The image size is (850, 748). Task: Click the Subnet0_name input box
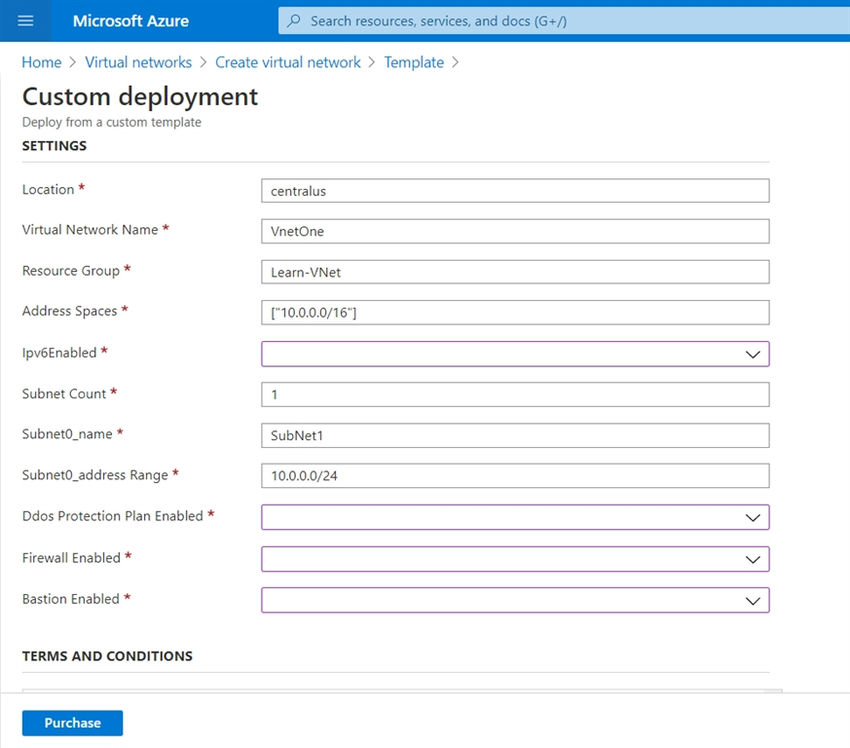click(x=515, y=435)
